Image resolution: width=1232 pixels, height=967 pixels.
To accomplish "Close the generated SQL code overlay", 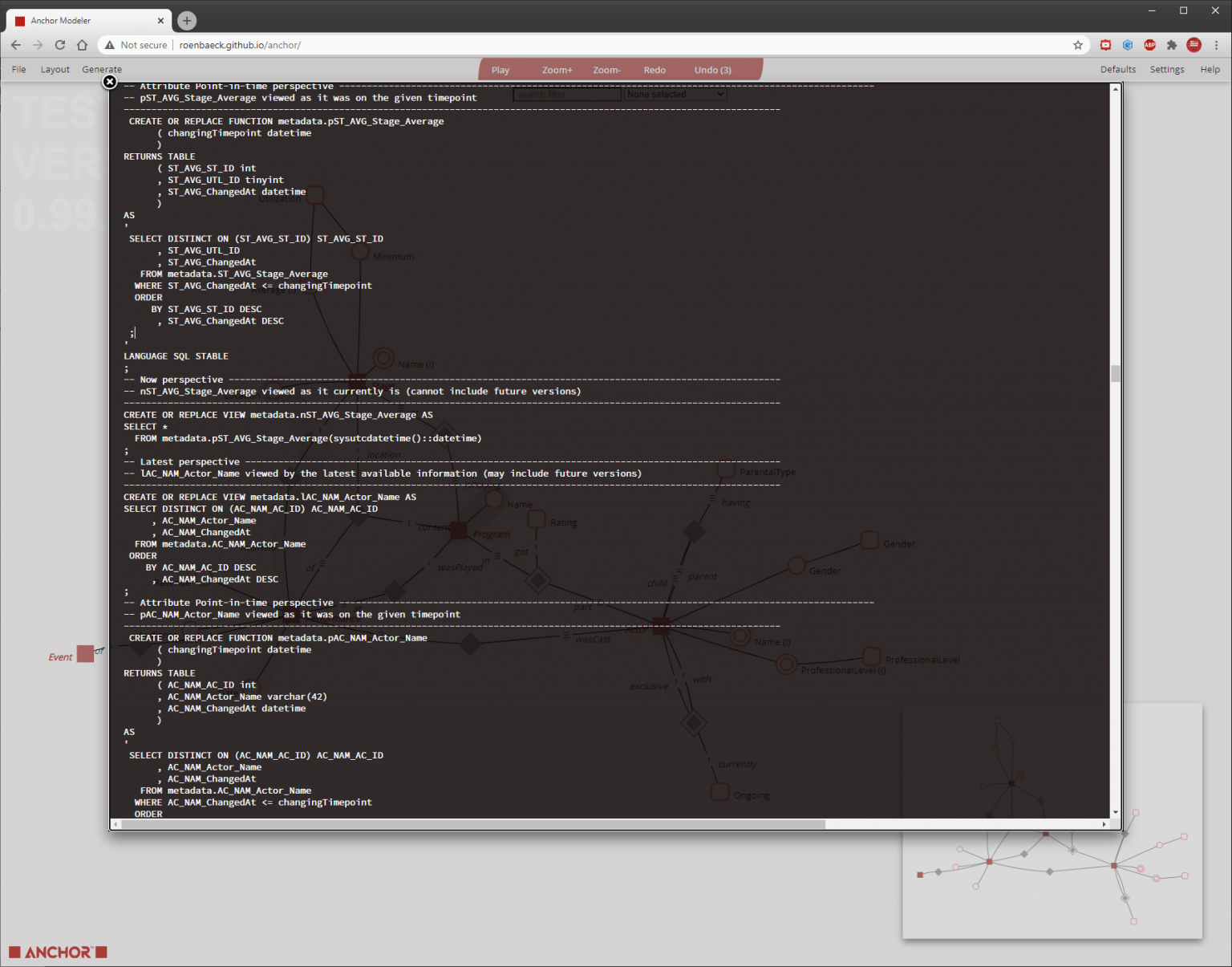I will [x=110, y=82].
